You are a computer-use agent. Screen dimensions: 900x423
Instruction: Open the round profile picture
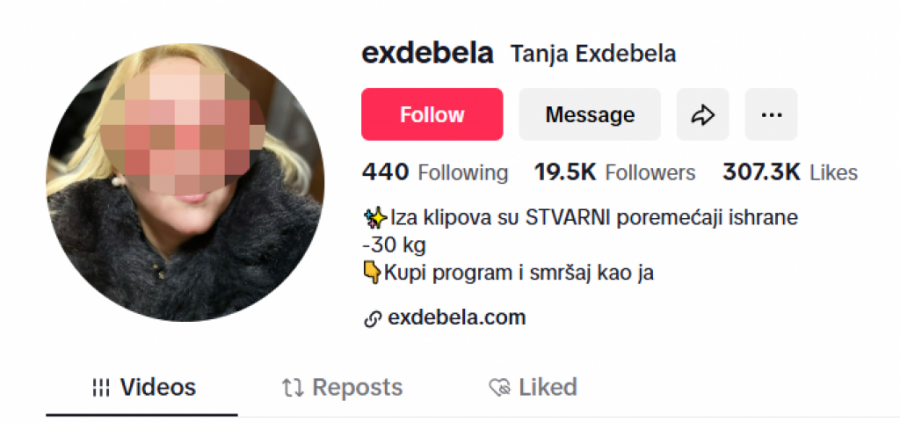pos(185,183)
